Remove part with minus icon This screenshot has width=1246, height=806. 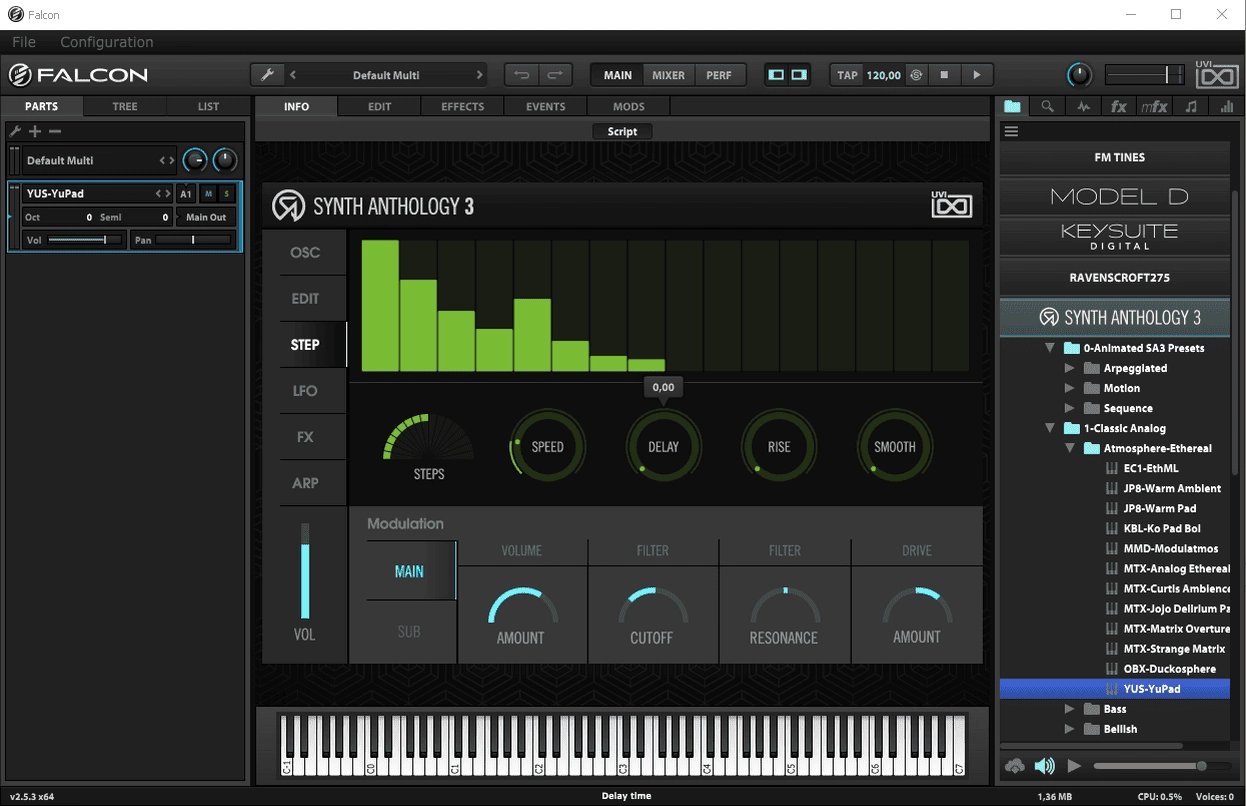55,131
